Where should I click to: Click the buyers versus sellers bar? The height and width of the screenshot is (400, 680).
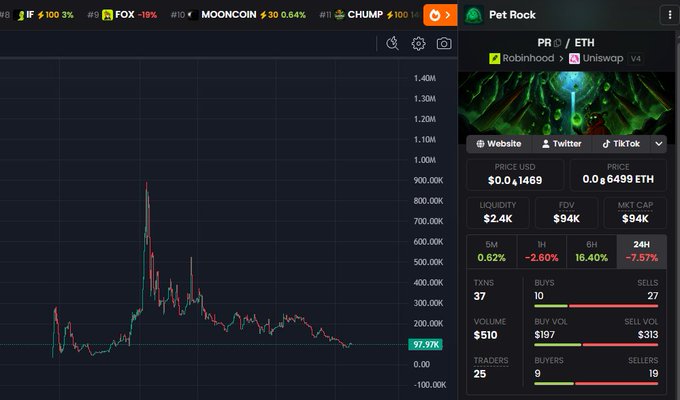596,384
